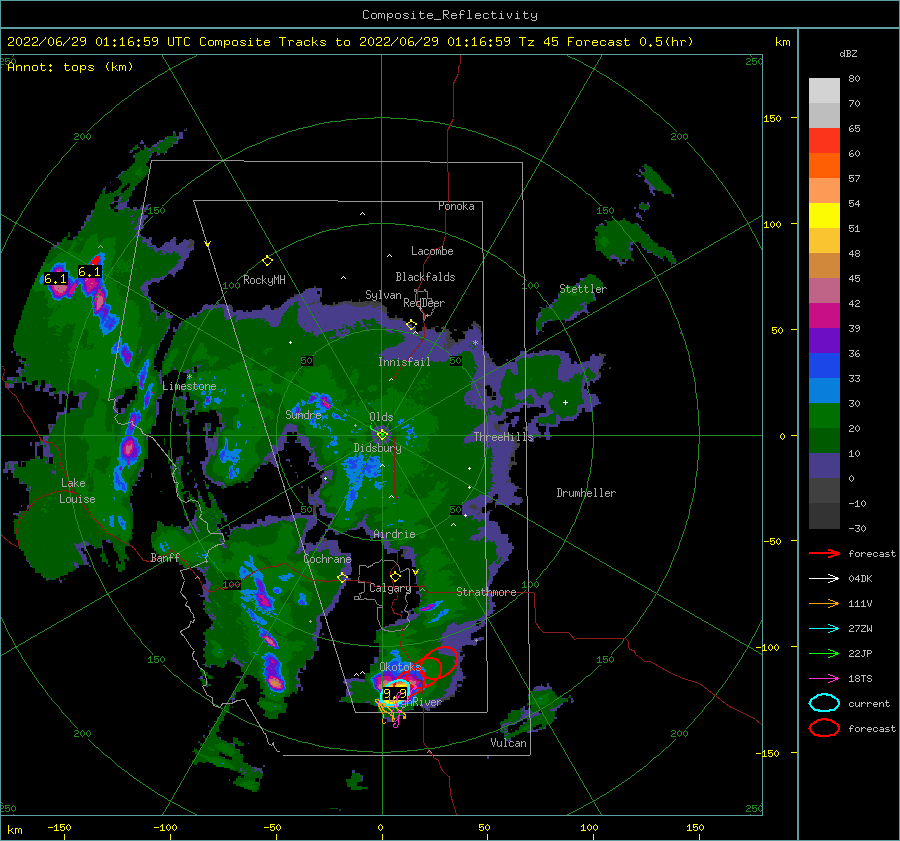The height and width of the screenshot is (841, 900).
Task: Click the red forecast storm ellipse near Okotoks
Action: (x=439, y=663)
